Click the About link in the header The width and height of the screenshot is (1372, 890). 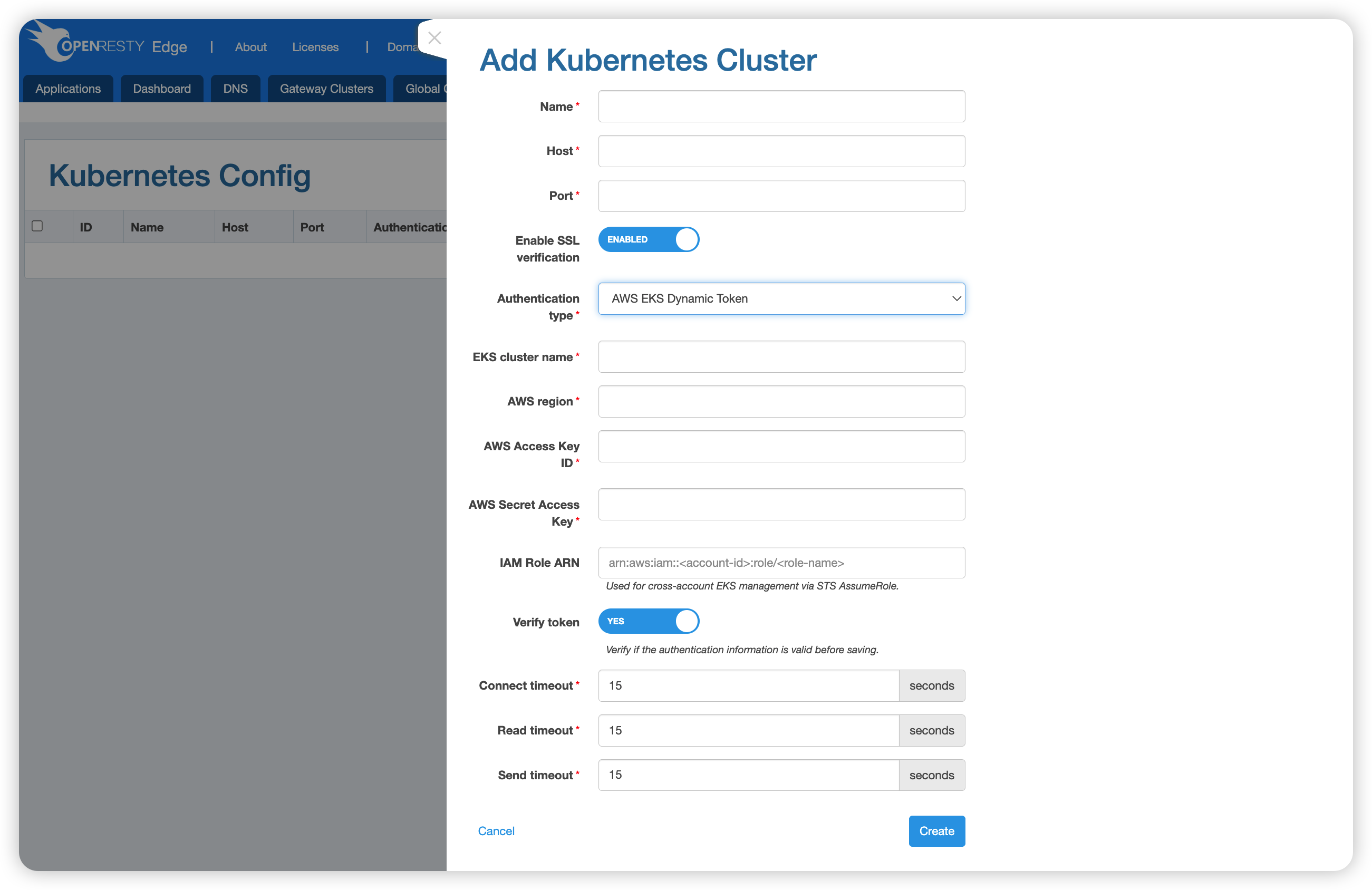pos(250,47)
